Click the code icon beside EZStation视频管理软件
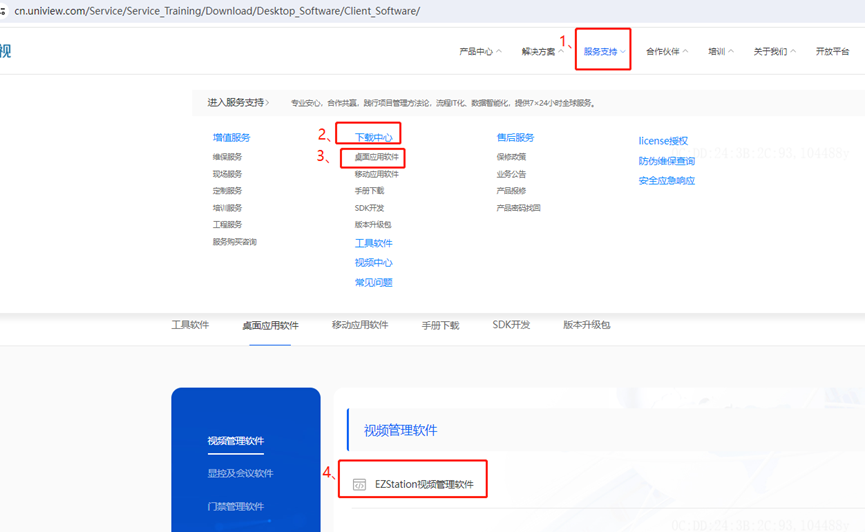 pyautogui.click(x=359, y=485)
